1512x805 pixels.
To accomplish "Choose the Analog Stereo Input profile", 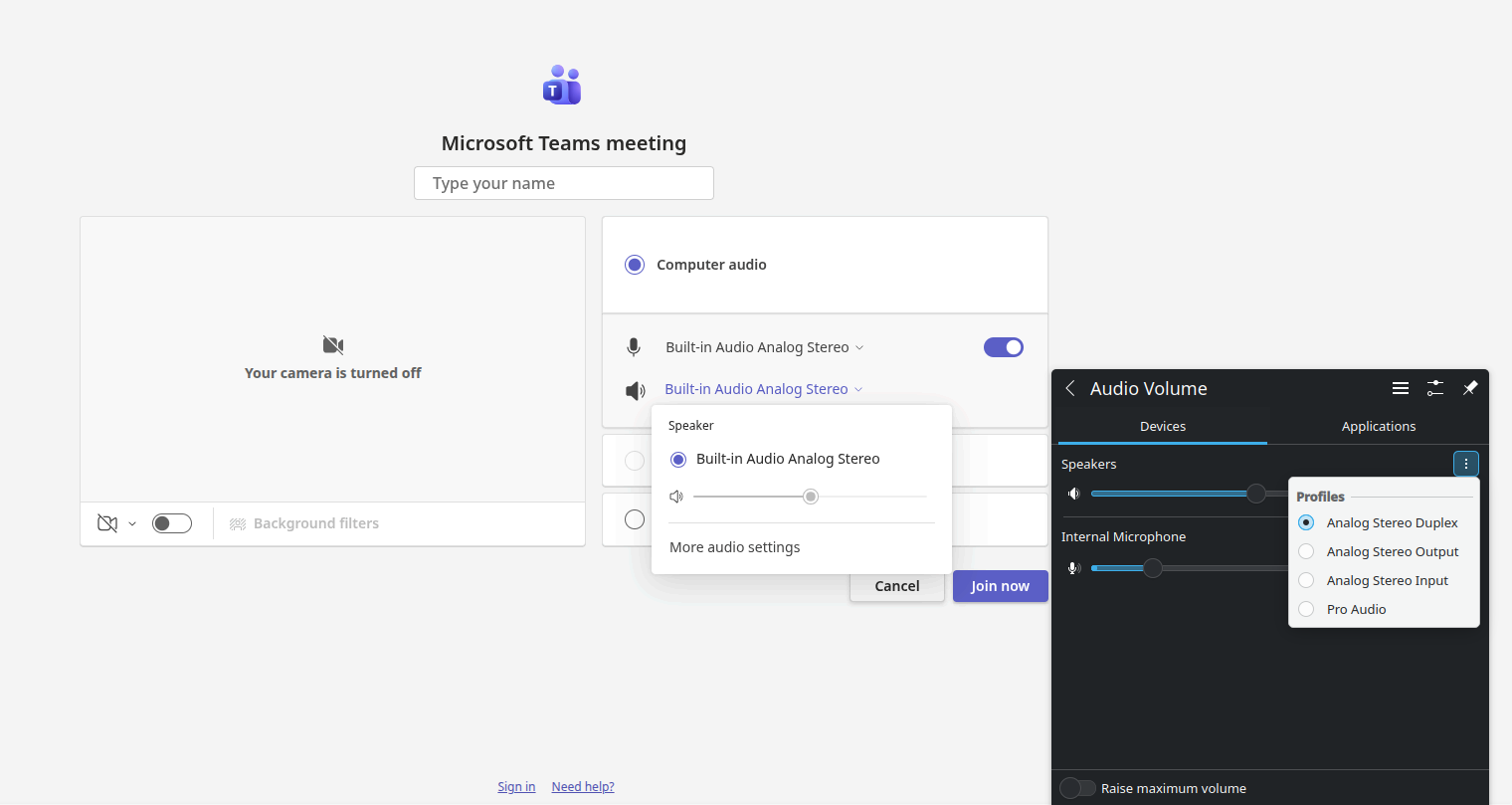I will click(1306, 580).
